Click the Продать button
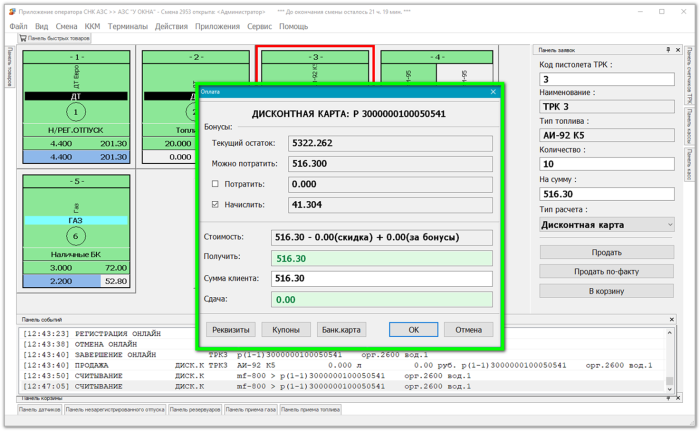 pyautogui.click(x=606, y=252)
